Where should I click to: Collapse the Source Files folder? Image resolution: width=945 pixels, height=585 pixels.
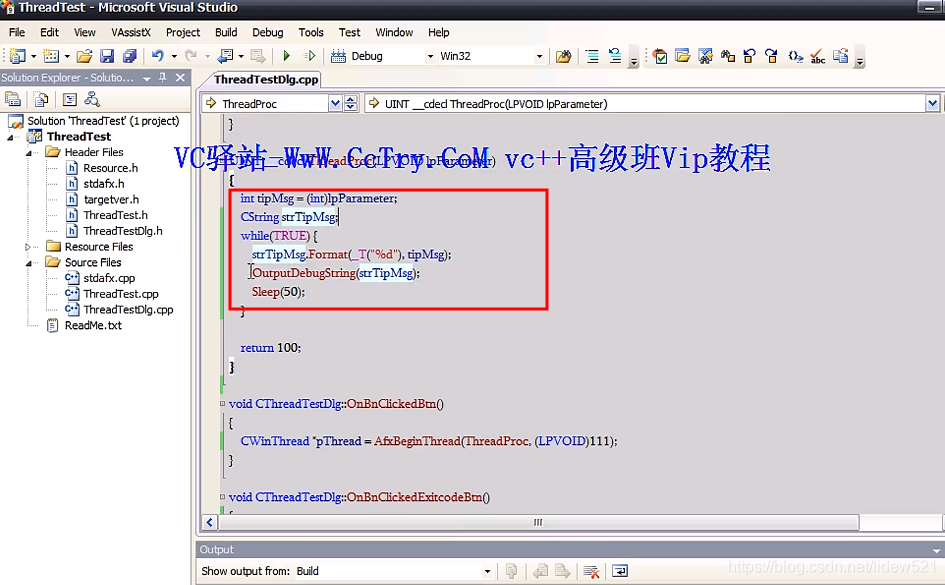click(x=28, y=263)
